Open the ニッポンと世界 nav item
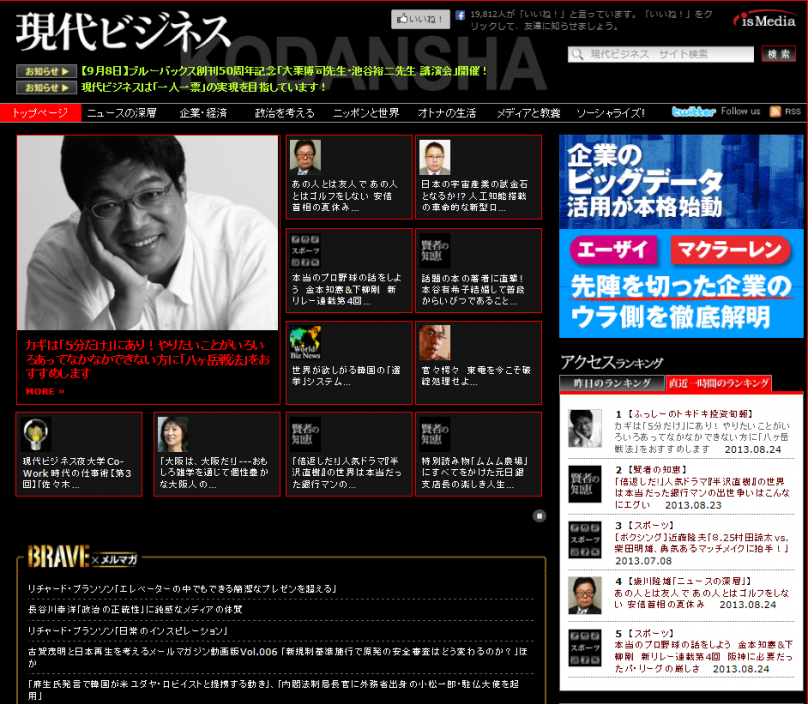Viewport: 808px width, 704px height. (366, 113)
